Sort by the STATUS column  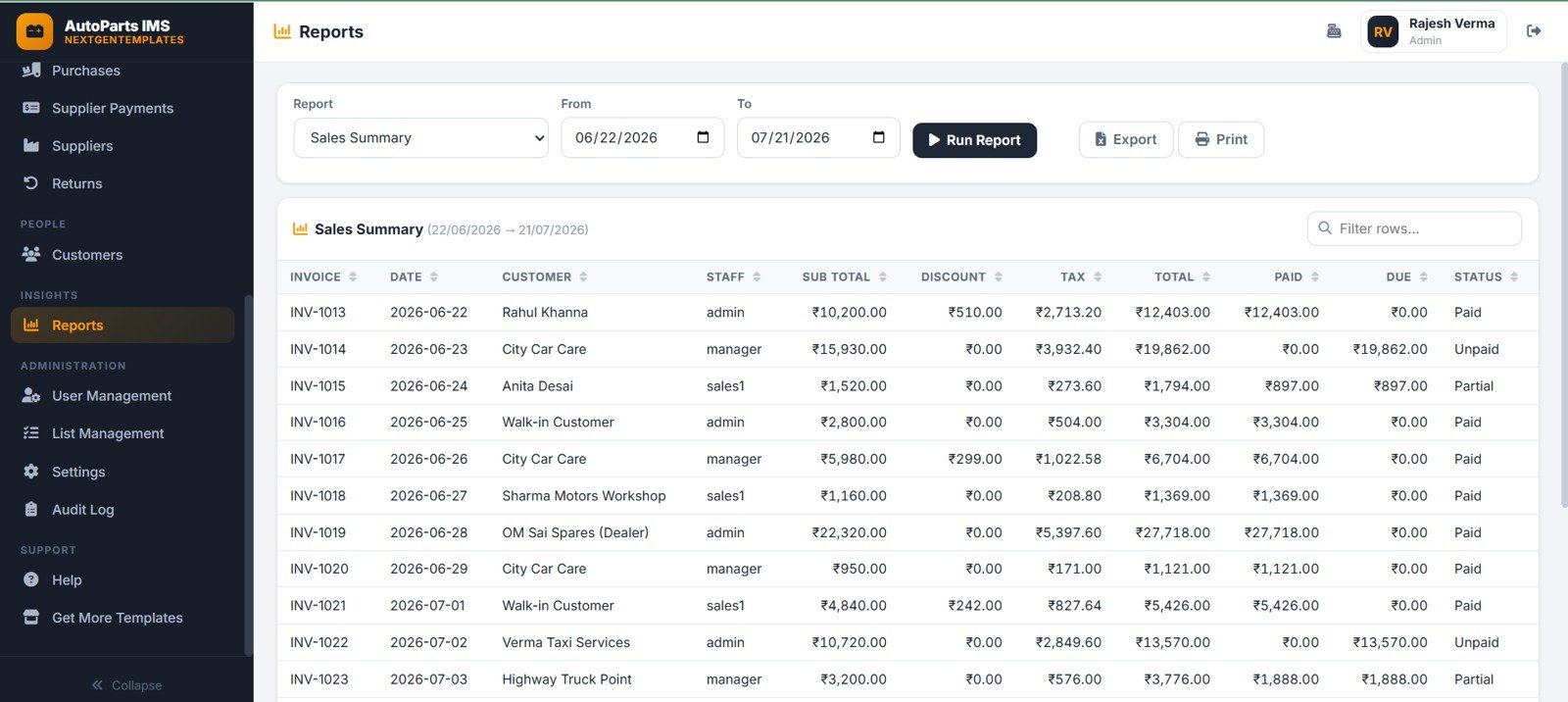click(1487, 277)
